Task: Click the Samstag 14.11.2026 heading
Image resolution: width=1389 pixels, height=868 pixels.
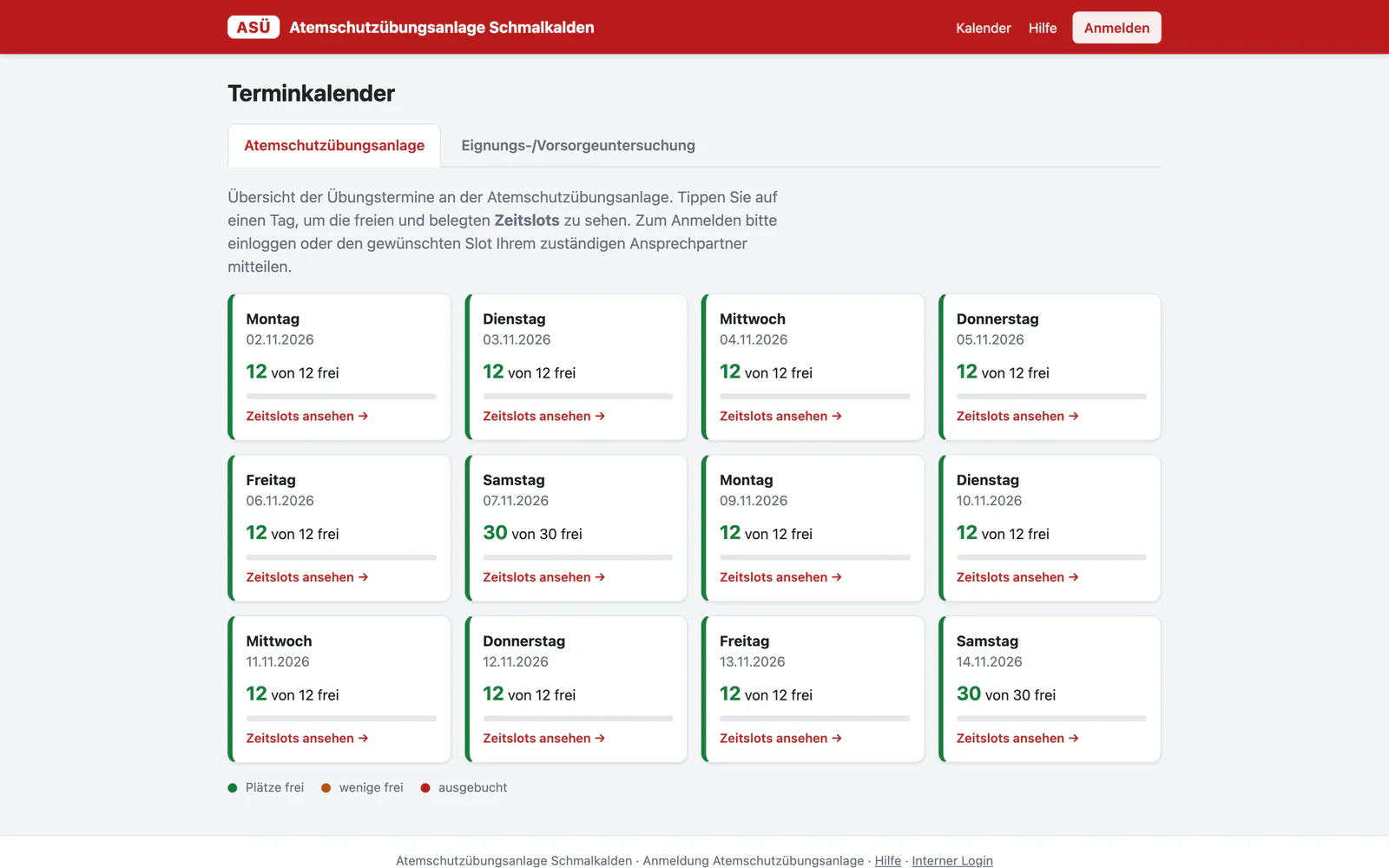Action: click(x=987, y=641)
